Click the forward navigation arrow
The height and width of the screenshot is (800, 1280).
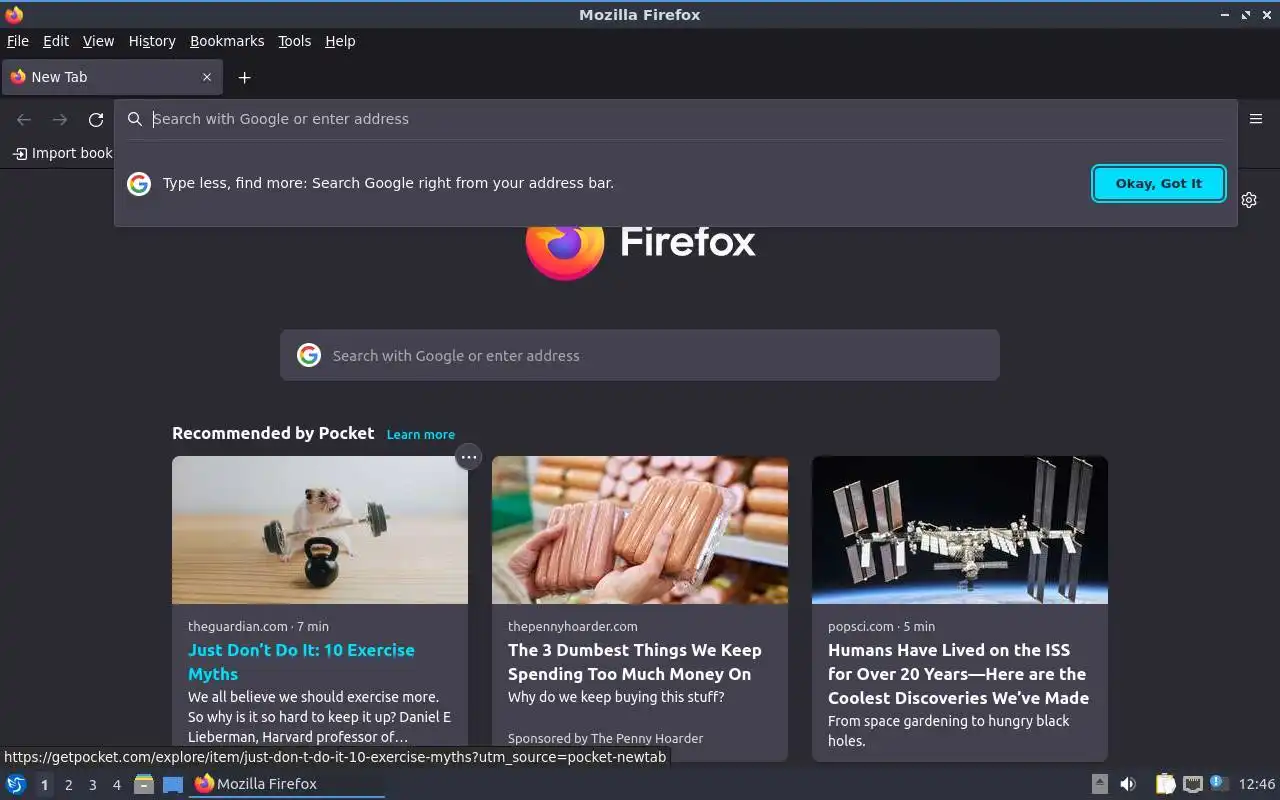pos(60,120)
